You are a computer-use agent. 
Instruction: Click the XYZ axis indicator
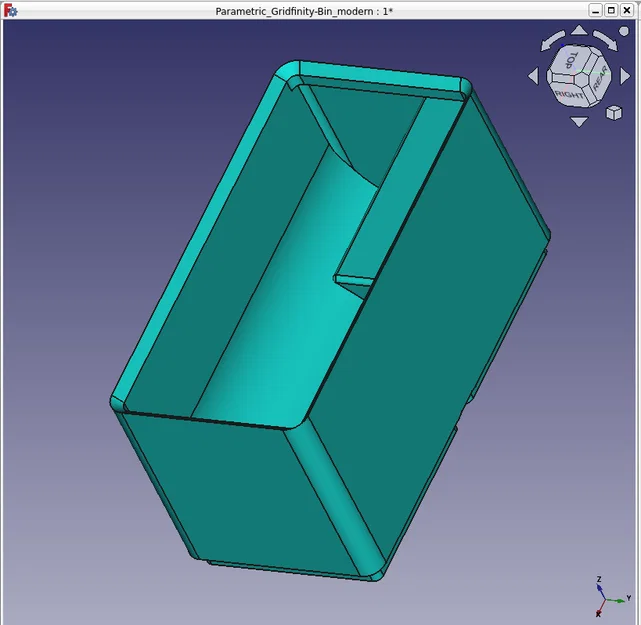point(611,597)
